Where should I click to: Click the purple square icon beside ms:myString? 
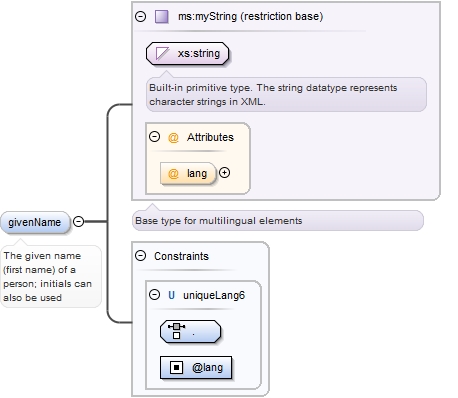click(x=162, y=16)
